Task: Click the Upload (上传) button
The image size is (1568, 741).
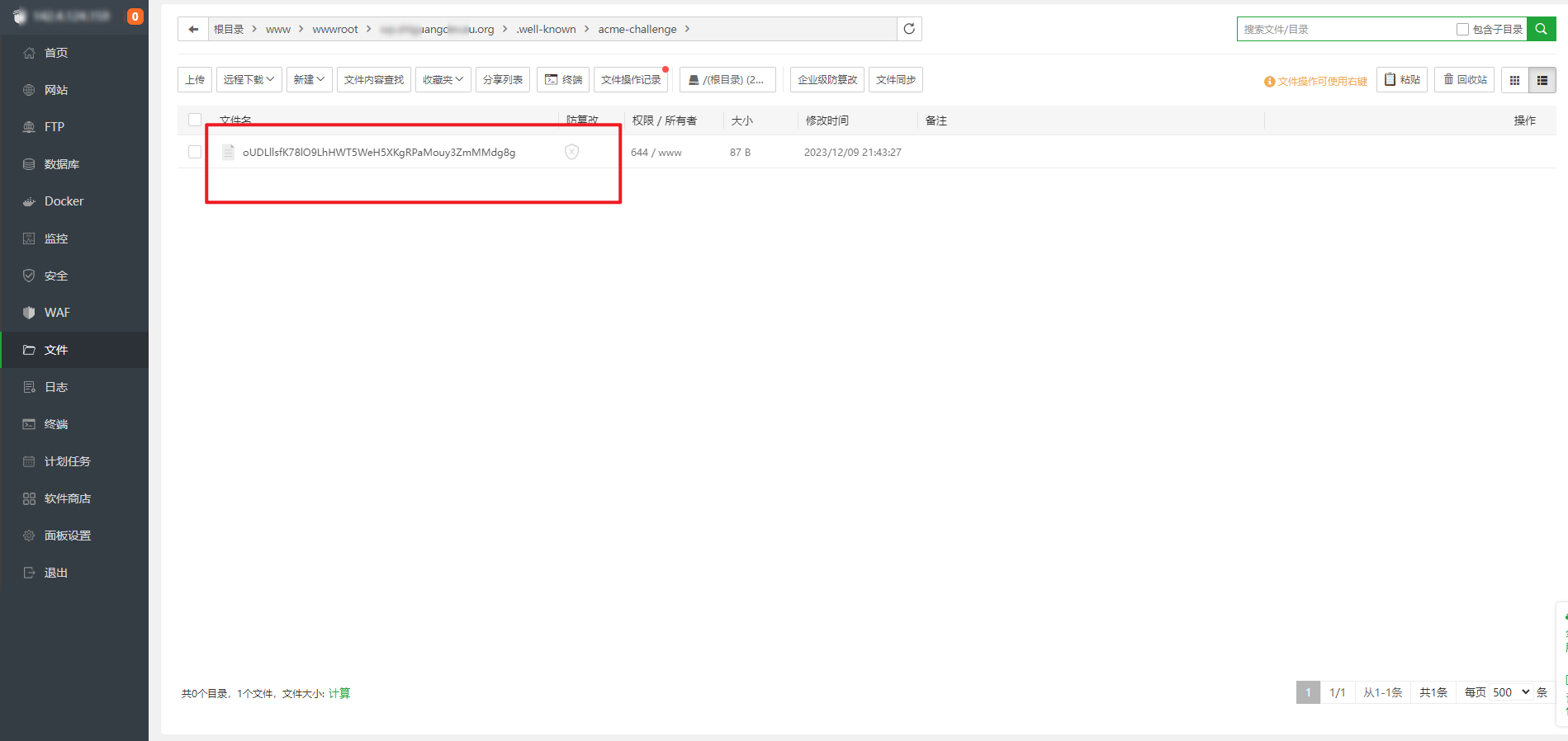Action: [195, 80]
